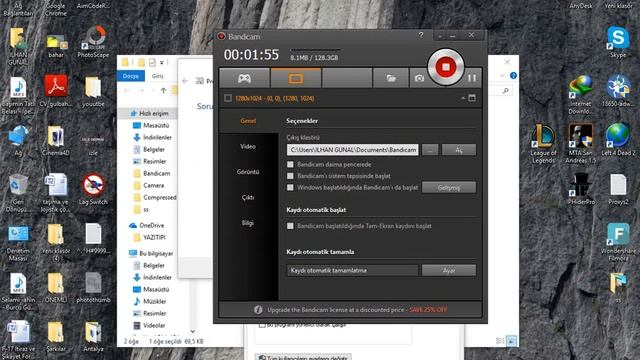Click the output folder path field

[x=353, y=150]
